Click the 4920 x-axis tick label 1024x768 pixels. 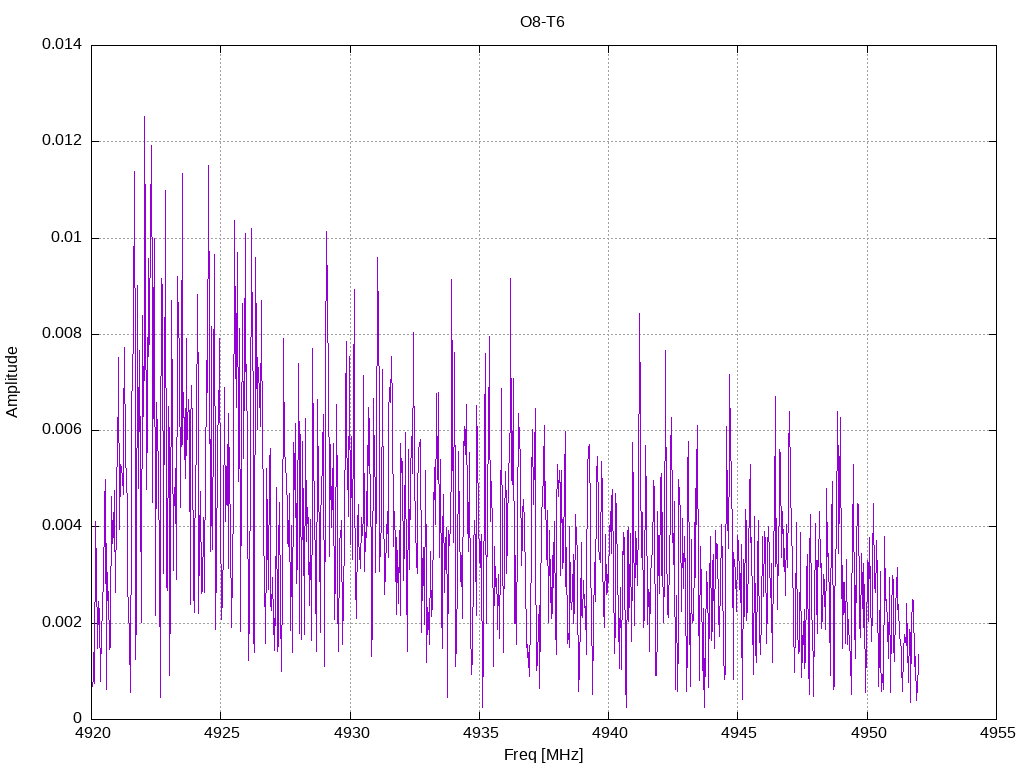click(92, 733)
